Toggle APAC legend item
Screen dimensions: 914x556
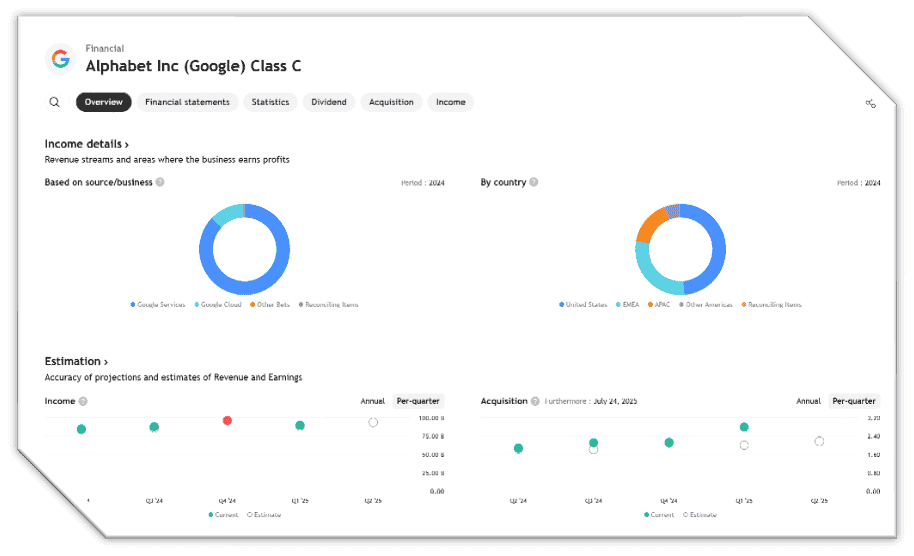[659, 304]
